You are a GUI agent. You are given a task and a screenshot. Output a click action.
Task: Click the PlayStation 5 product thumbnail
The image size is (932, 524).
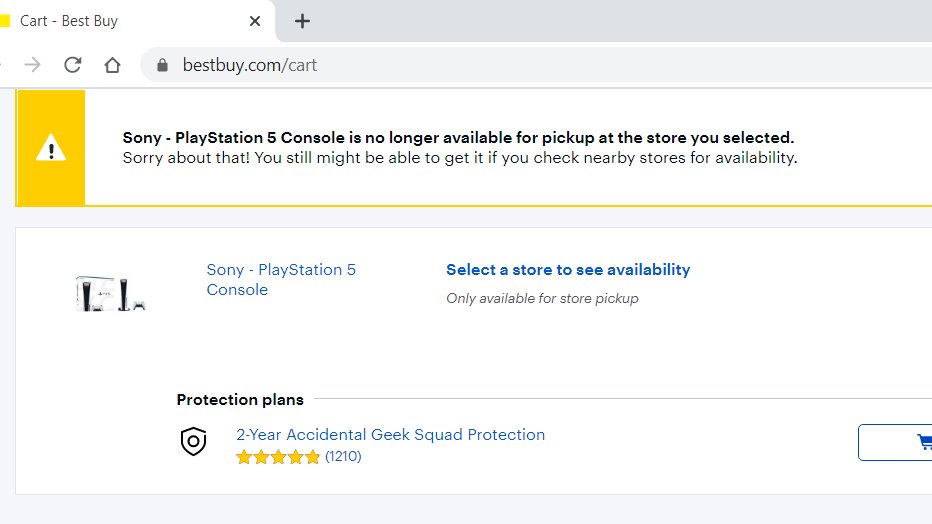tap(111, 293)
